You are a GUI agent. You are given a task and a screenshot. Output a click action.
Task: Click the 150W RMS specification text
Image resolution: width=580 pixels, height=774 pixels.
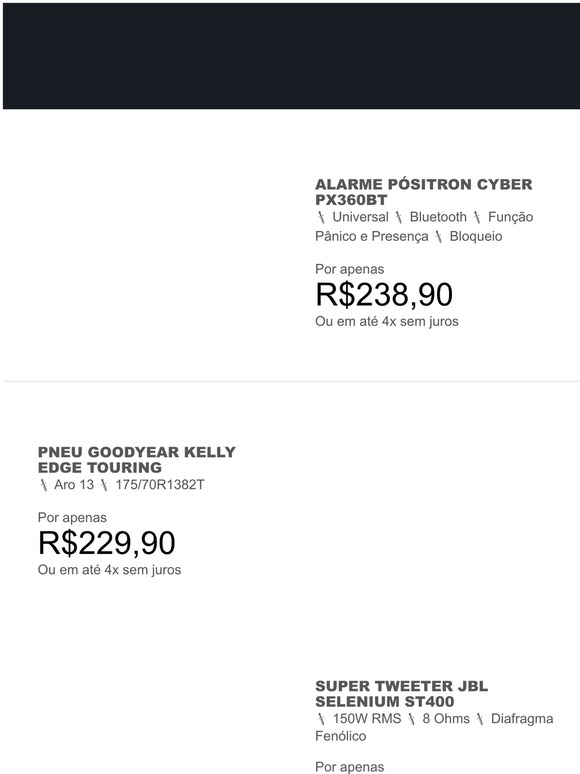367,719
